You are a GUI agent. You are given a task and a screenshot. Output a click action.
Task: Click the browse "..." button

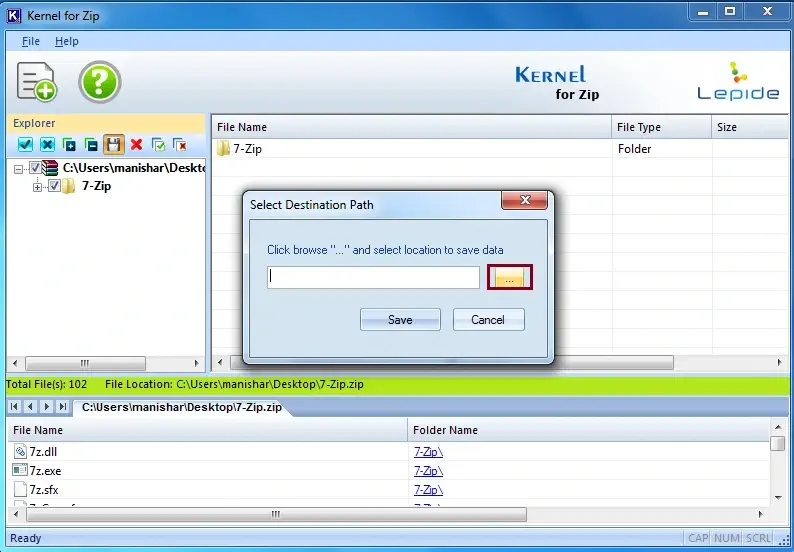509,278
